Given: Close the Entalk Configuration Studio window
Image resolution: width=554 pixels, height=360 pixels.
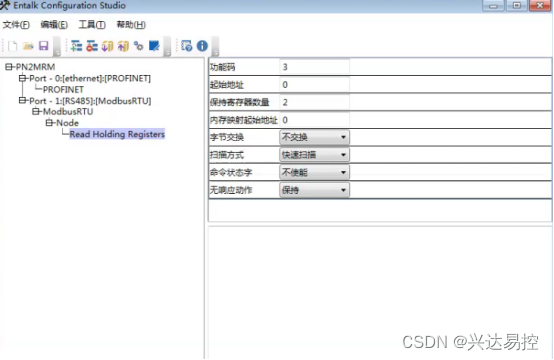Looking at the screenshot, I should point(540,5).
